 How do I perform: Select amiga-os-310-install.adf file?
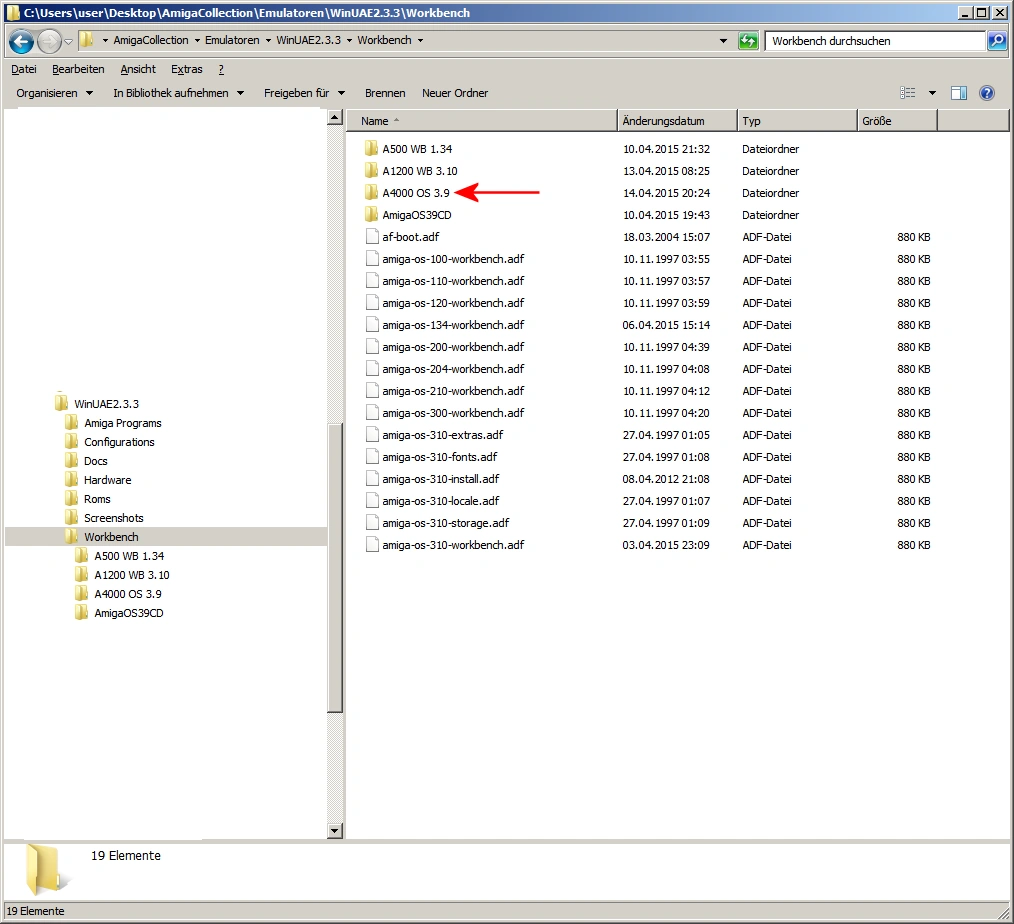440,478
